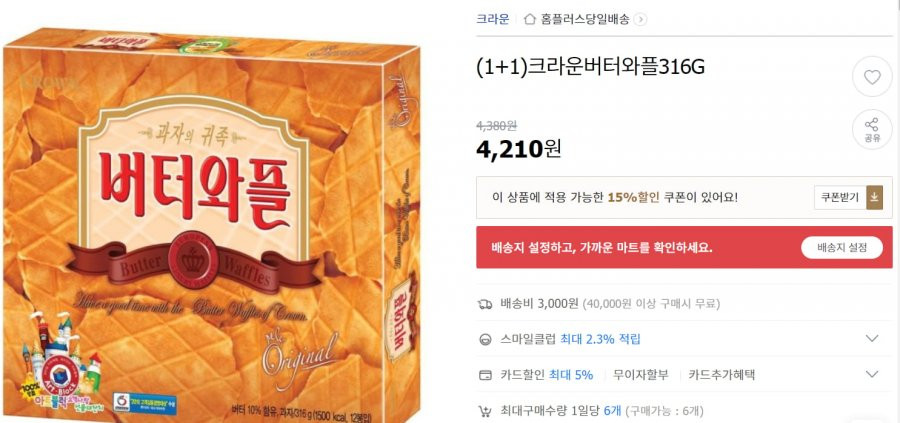Click the delivery truck icon by 배송비
The image size is (900, 423).
pos(485,304)
